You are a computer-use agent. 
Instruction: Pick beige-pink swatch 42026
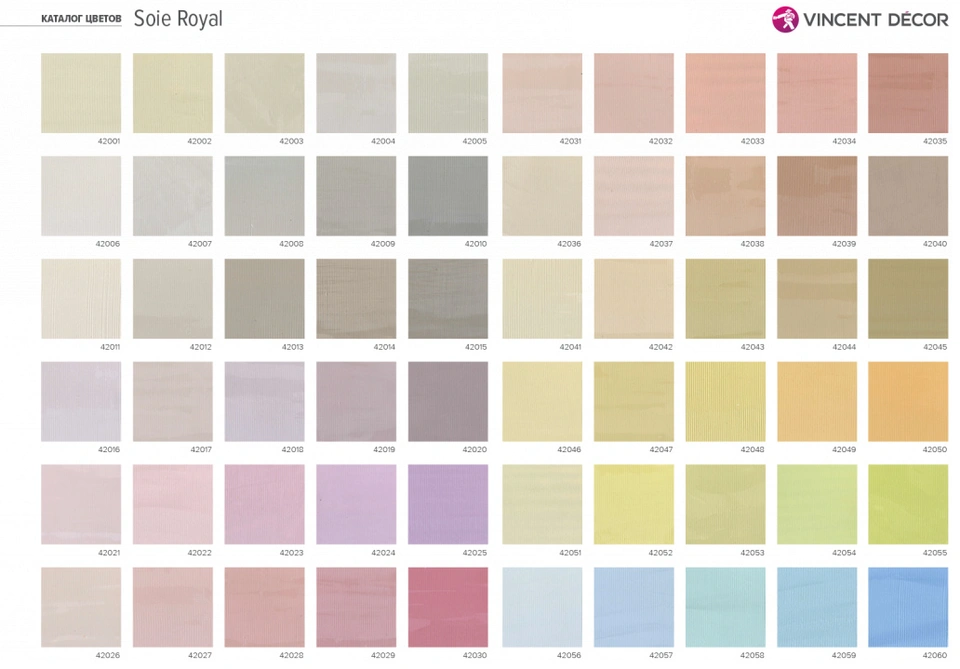(81, 607)
